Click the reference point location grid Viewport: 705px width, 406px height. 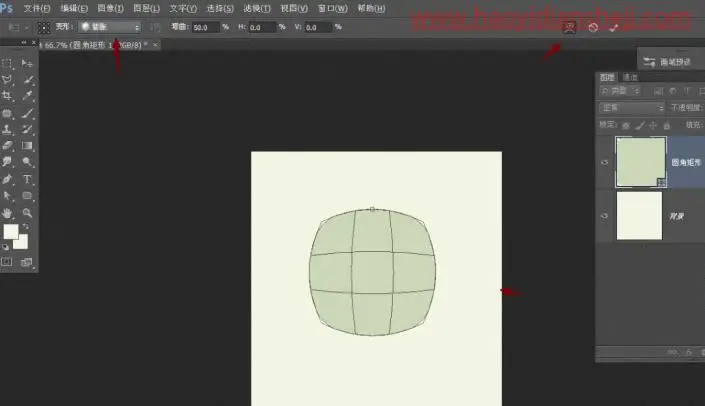point(44,27)
